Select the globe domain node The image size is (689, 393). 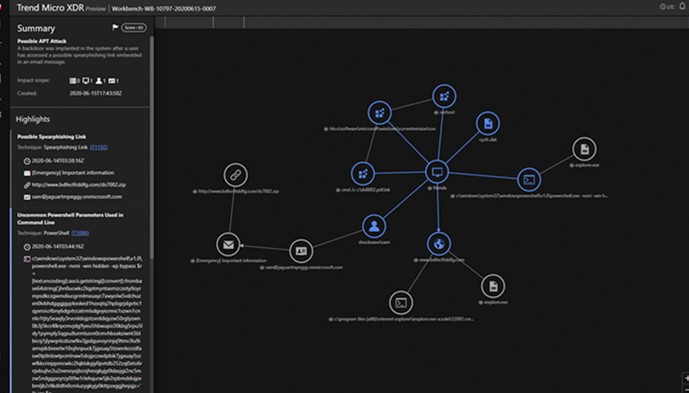439,244
